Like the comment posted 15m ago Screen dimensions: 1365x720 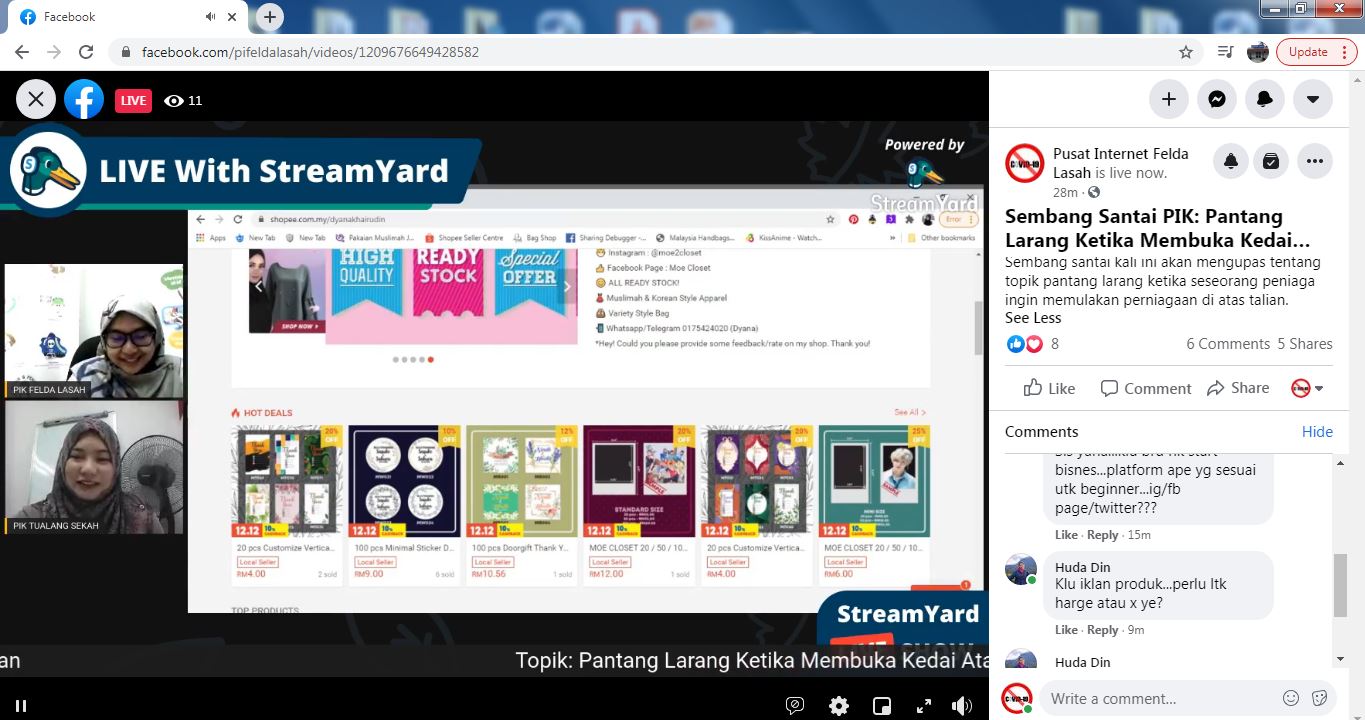click(x=1066, y=535)
